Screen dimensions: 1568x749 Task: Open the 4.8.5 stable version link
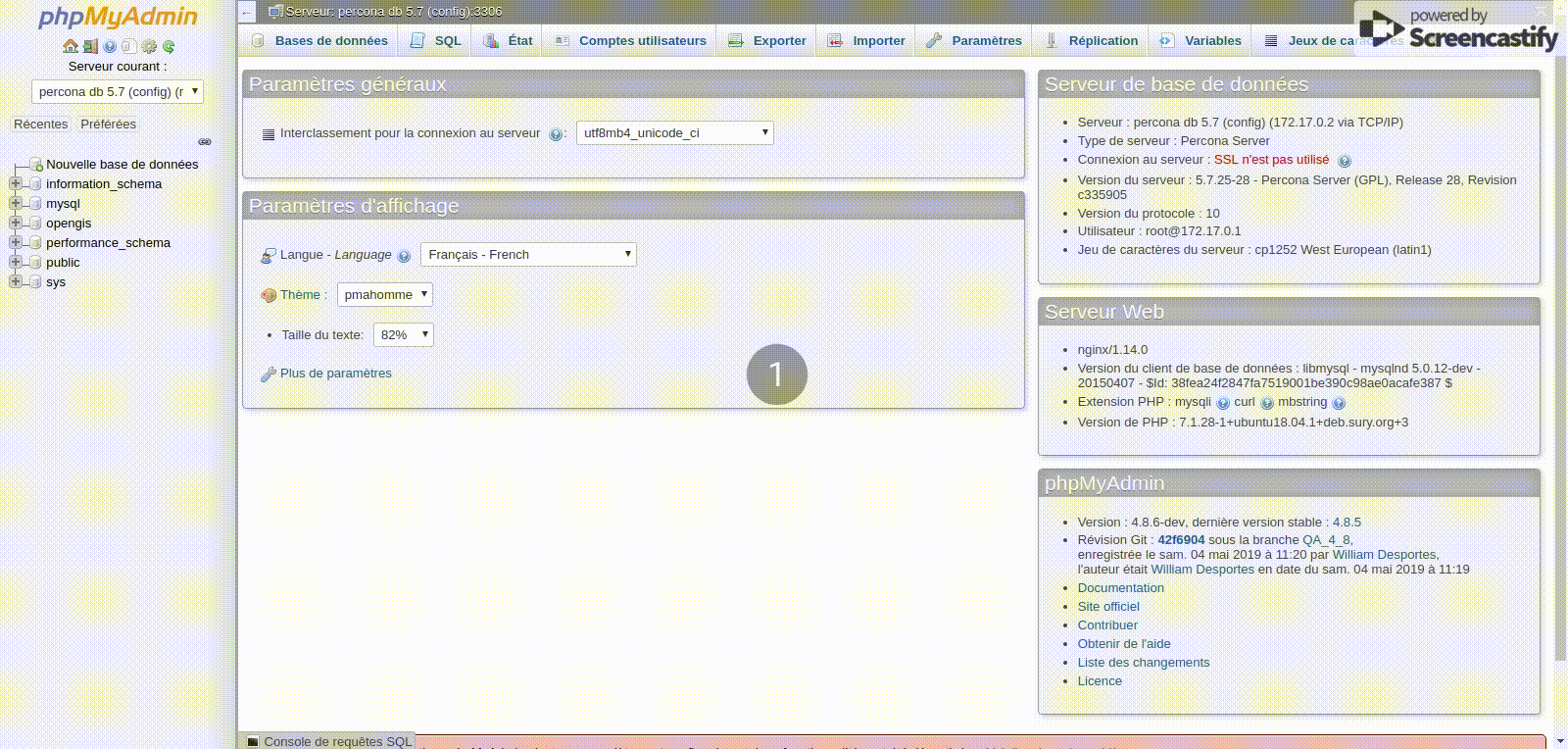tap(1347, 523)
